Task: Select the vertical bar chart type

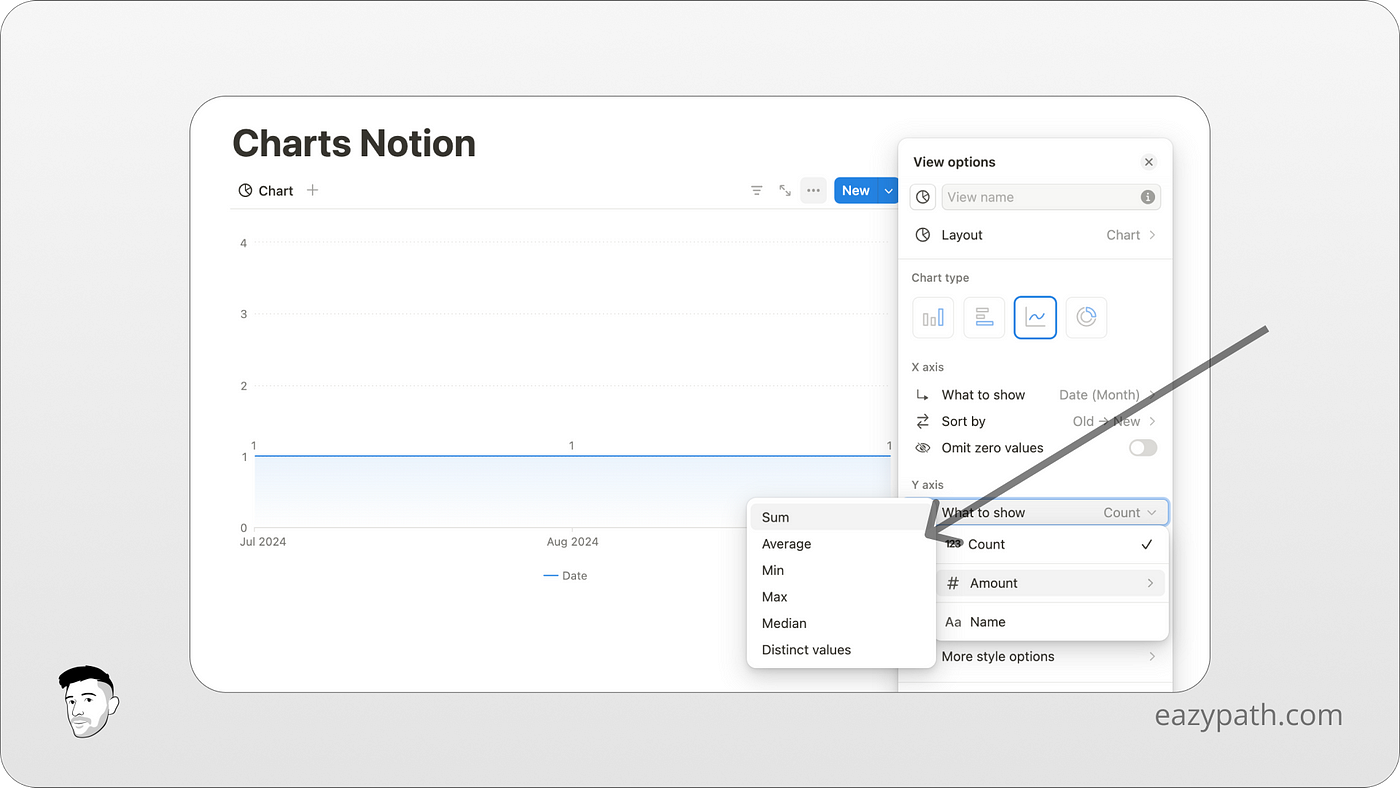Action: pos(933,318)
